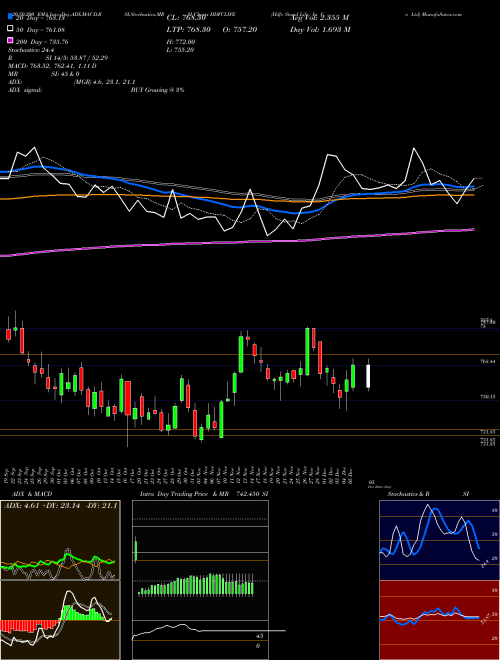Viewport: 500px width, 660px height.
Task: Click the 'MACD: 763.52, 762.41, 1.11 D' line
Action: click(x=52, y=66)
